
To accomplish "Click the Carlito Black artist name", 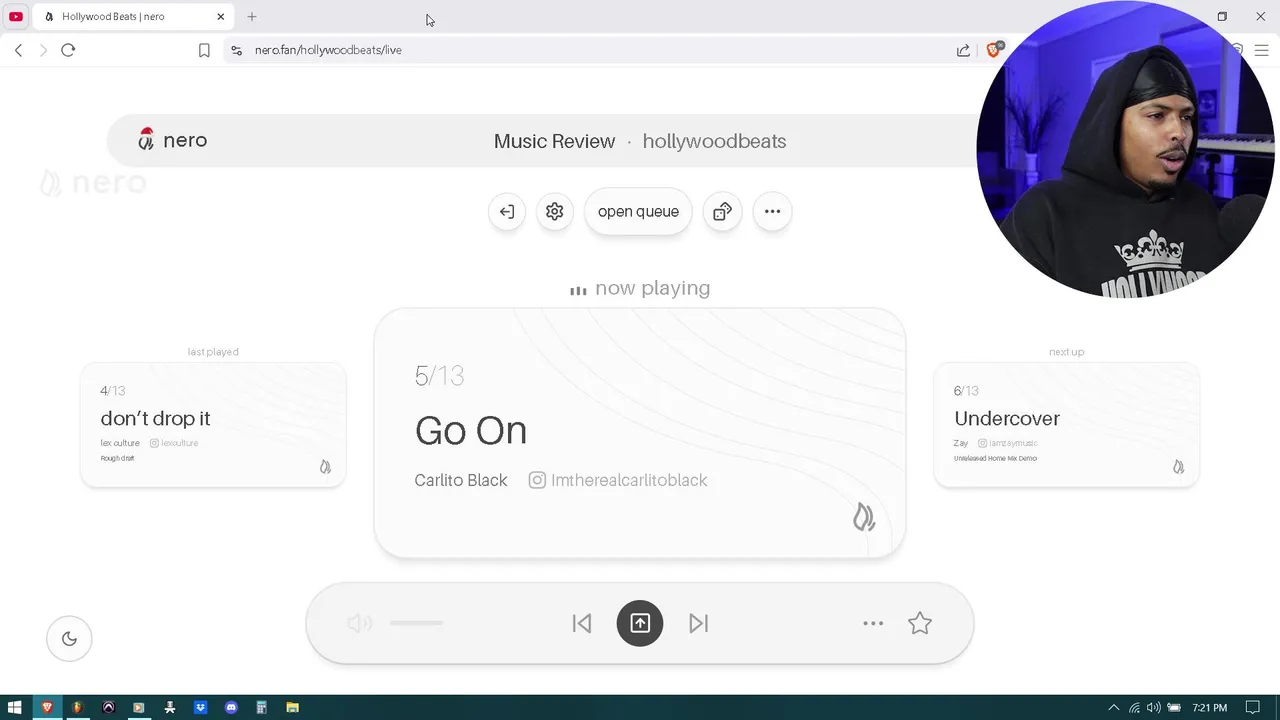I will point(461,481).
